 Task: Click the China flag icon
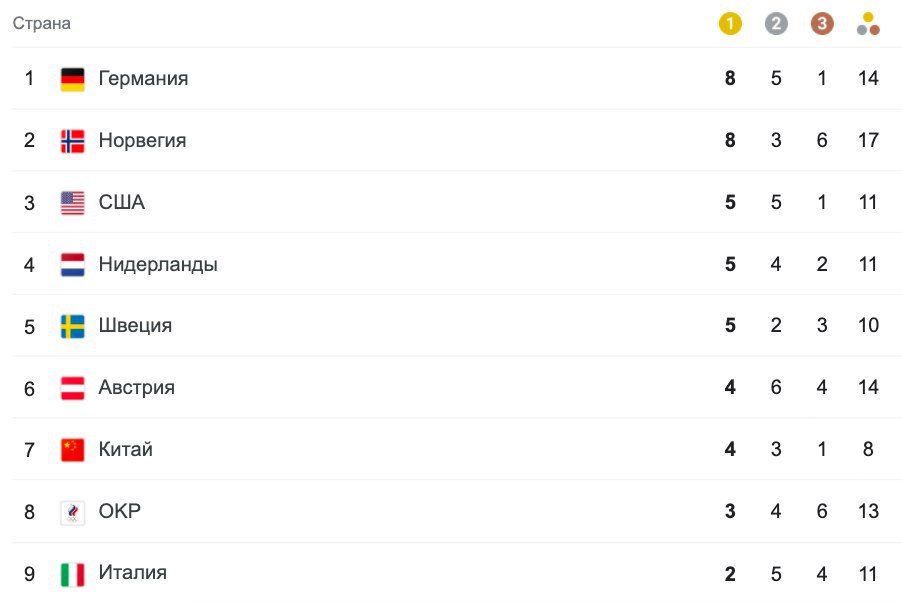[72, 450]
